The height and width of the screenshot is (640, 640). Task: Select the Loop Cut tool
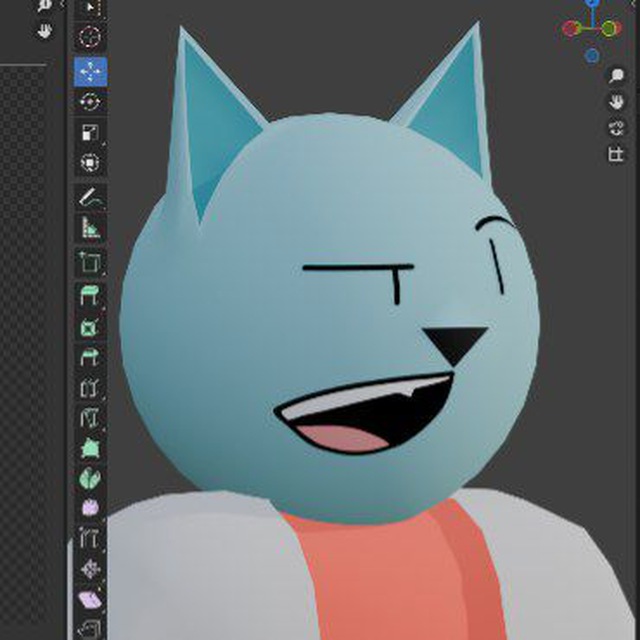coord(90,388)
